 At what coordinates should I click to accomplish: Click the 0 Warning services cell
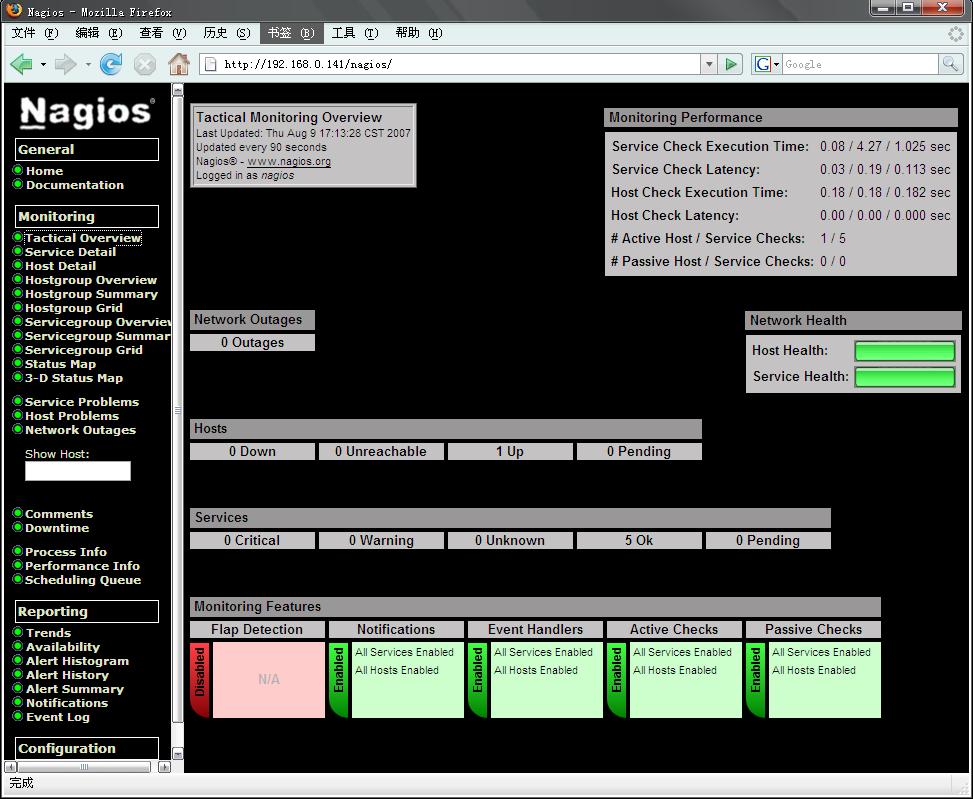click(x=382, y=540)
